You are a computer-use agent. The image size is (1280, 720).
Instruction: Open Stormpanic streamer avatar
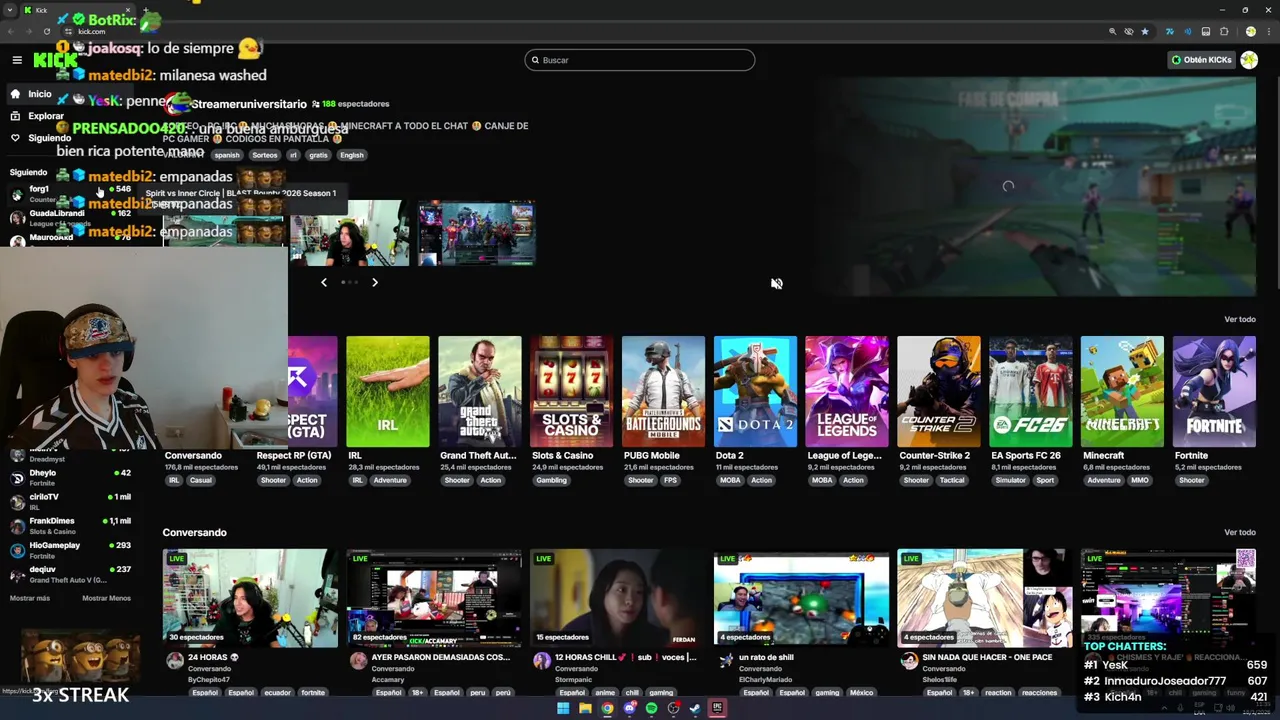pos(542,661)
